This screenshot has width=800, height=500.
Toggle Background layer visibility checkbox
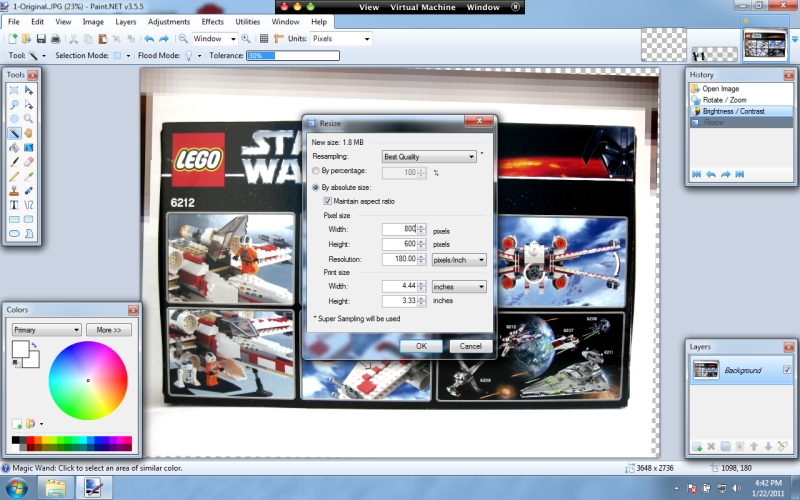tap(787, 370)
